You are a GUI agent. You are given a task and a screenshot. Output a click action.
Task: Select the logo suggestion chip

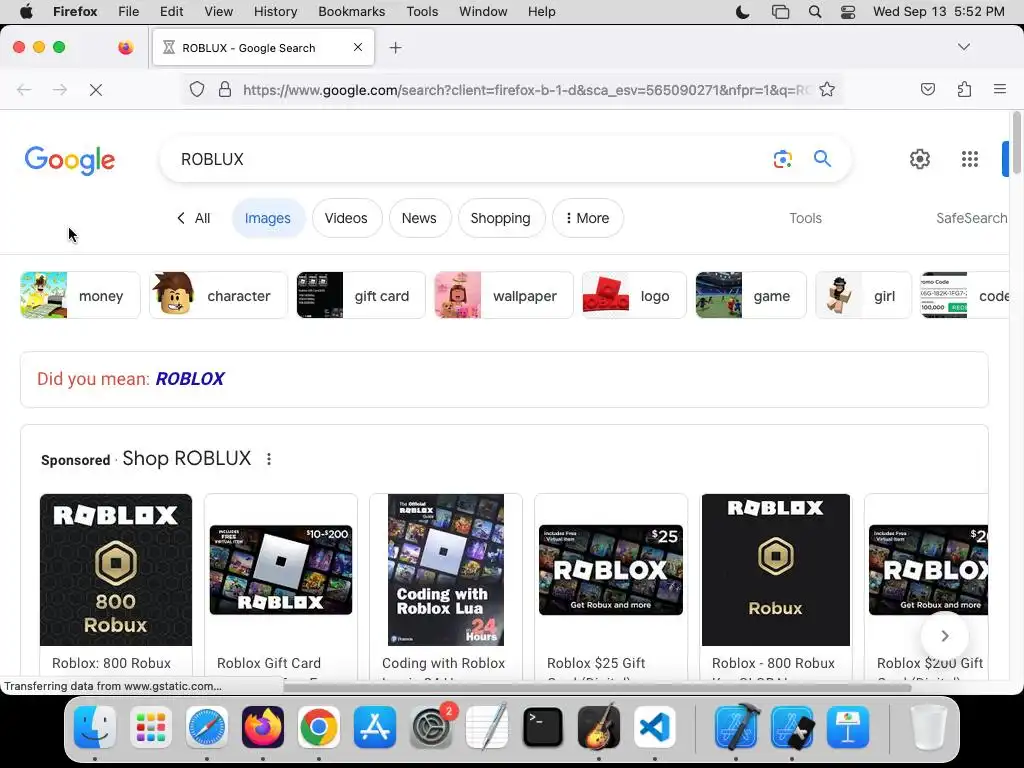tap(634, 295)
